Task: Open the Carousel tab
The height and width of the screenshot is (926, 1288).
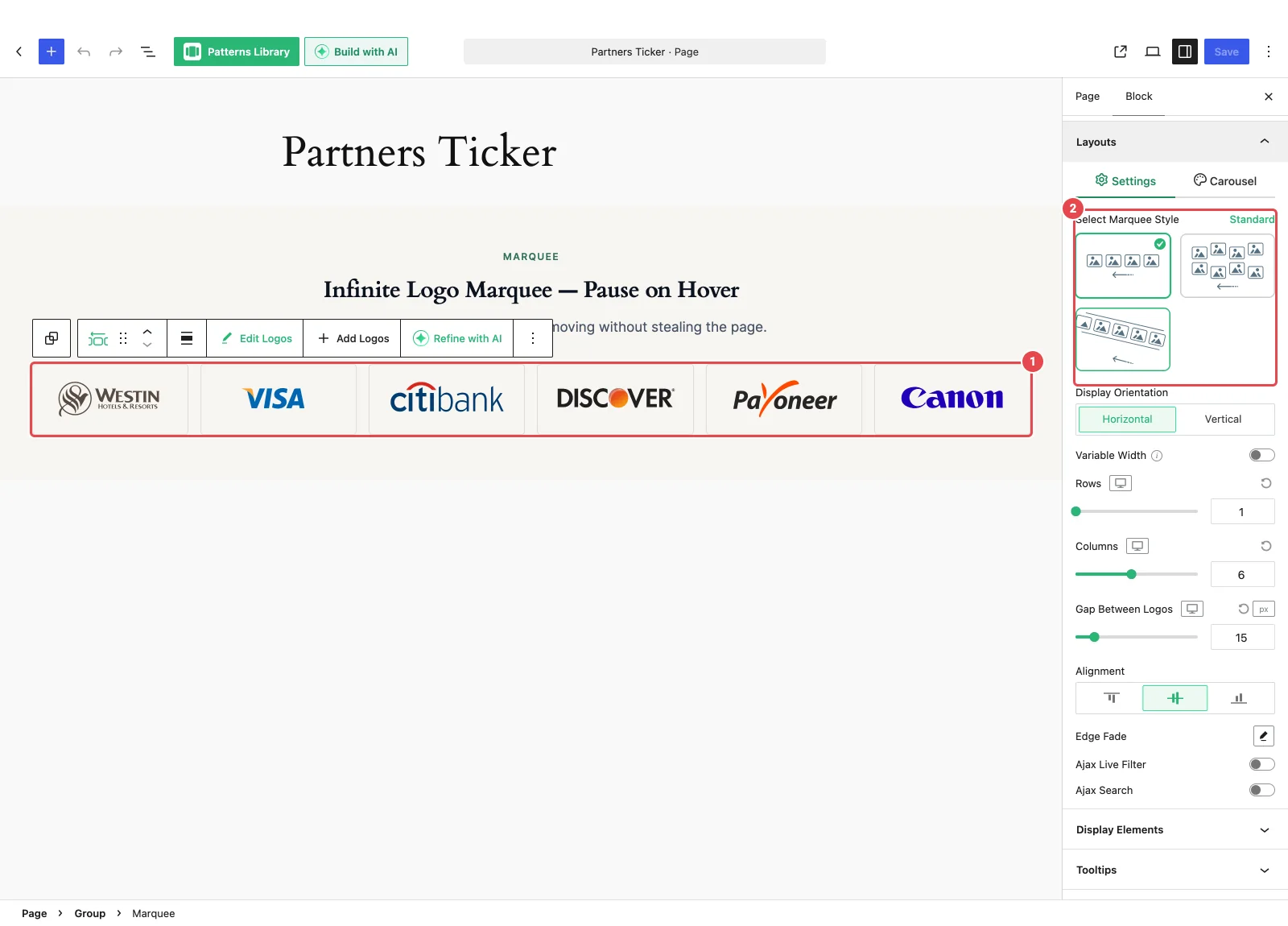Action: point(1225,181)
